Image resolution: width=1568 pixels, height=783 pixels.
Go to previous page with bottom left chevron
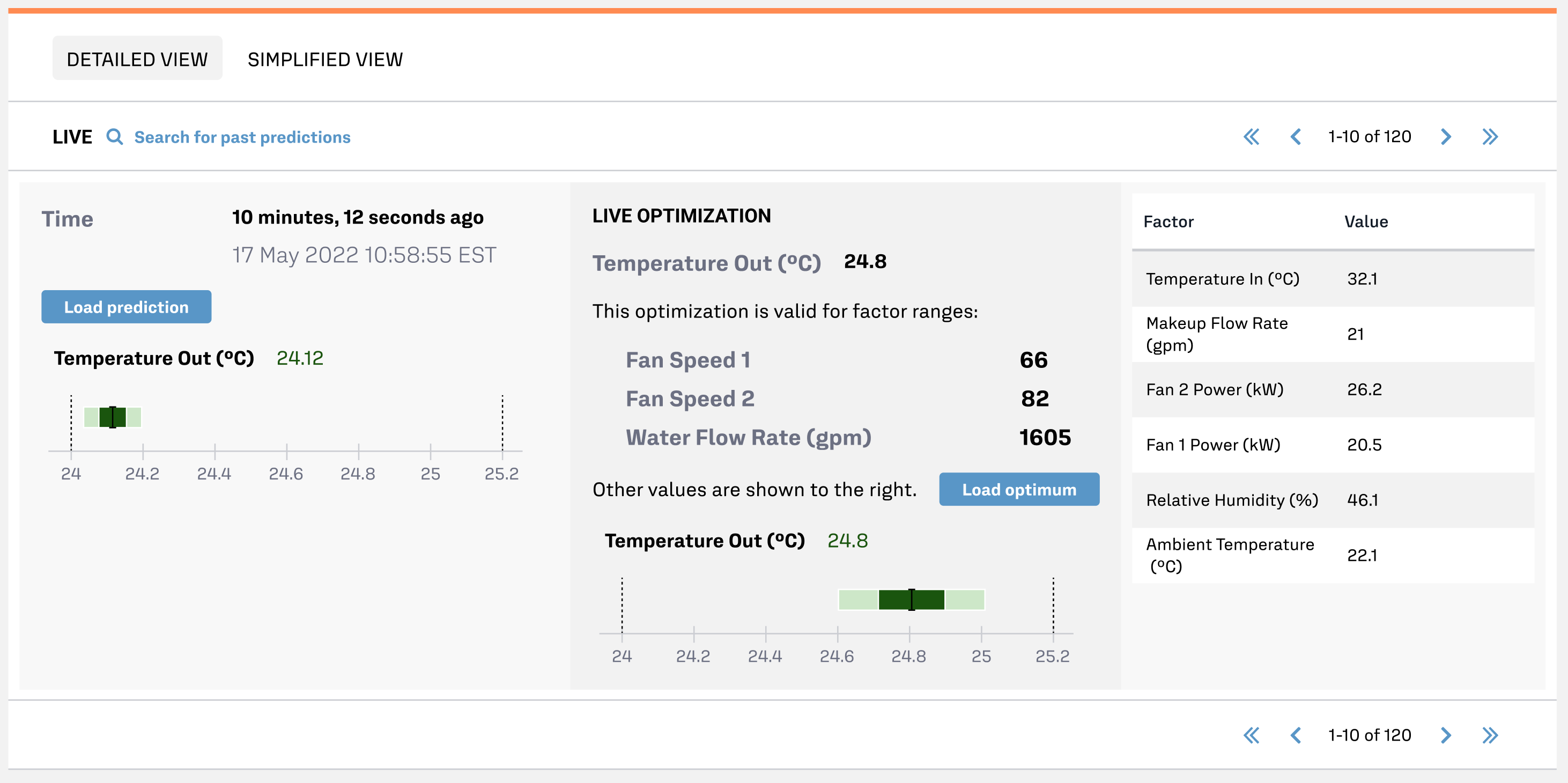(x=1296, y=735)
